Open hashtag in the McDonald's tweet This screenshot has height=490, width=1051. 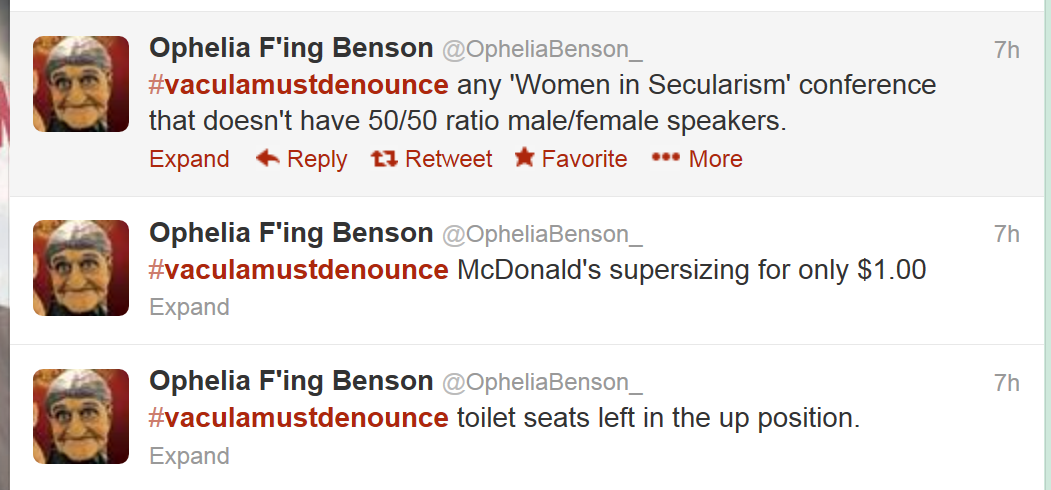[x=298, y=270]
